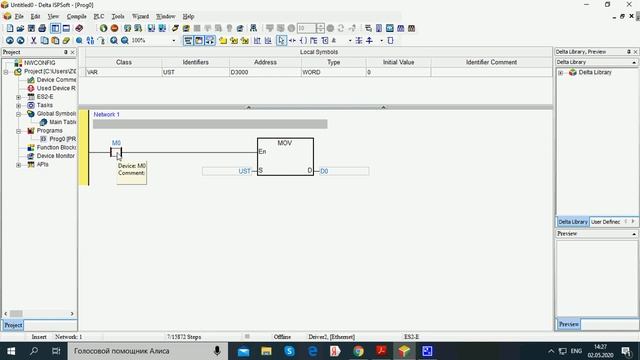The width and height of the screenshot is (640, 360).
Task: Click the green Run PLC toolbar icon
Action: (104, 28)
